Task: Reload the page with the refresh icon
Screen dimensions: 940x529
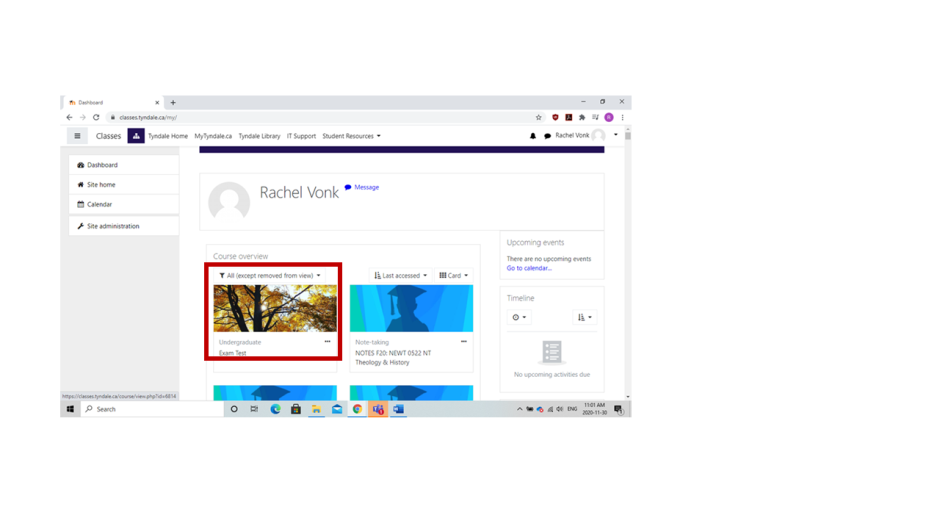Action: point(96,118)
